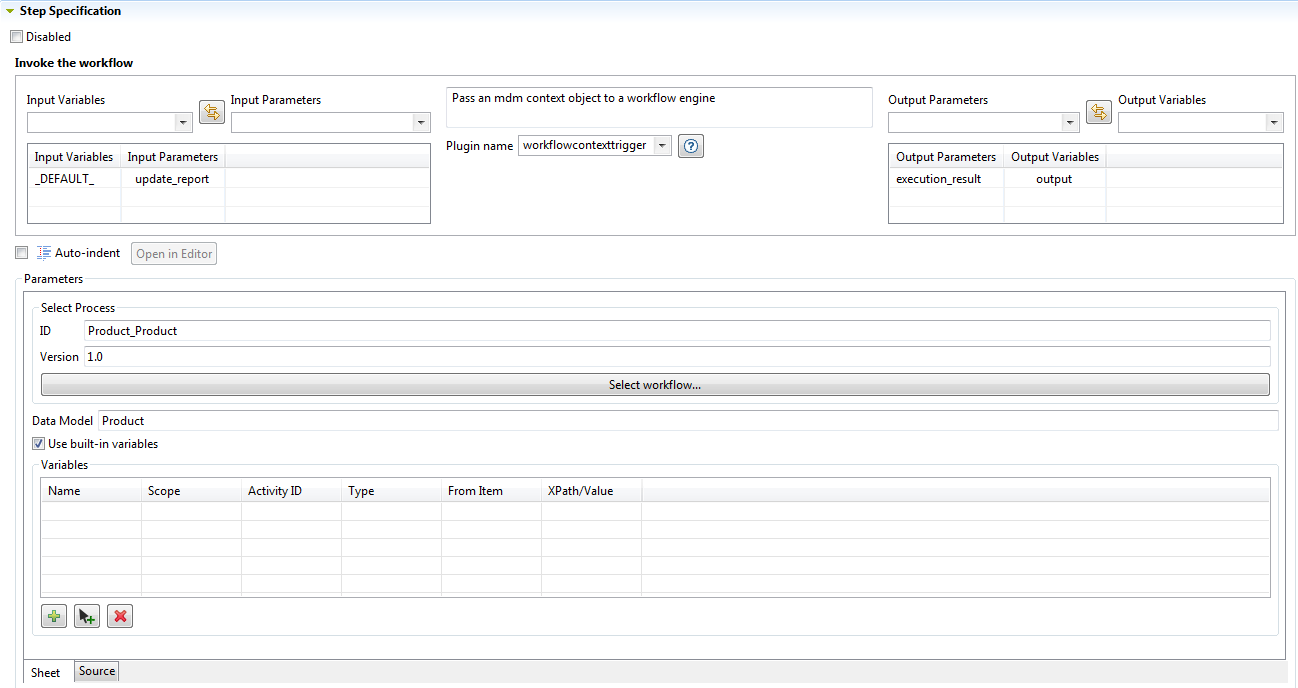Enable the Auto-indent checkbox
Image resolution: width=1298 pixels, height=688 pixels.
(22, 253)
